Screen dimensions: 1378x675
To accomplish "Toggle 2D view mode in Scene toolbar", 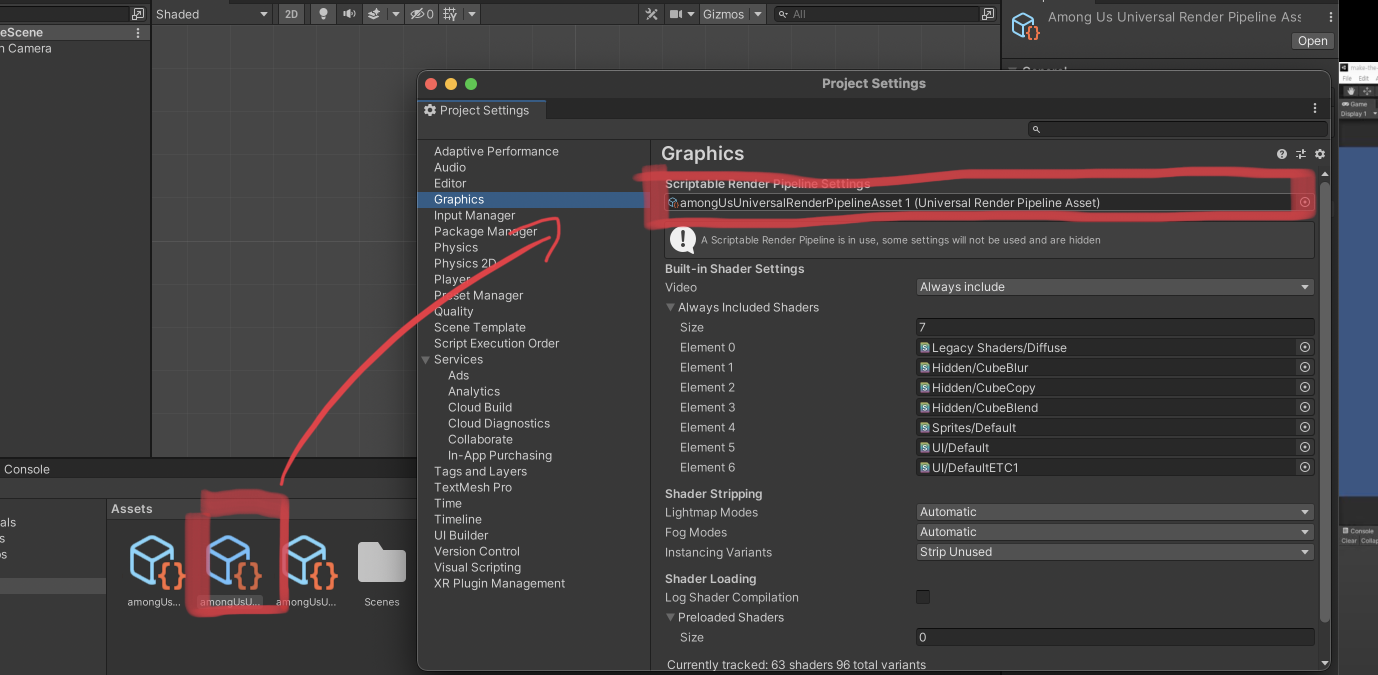I will point(291,14).
